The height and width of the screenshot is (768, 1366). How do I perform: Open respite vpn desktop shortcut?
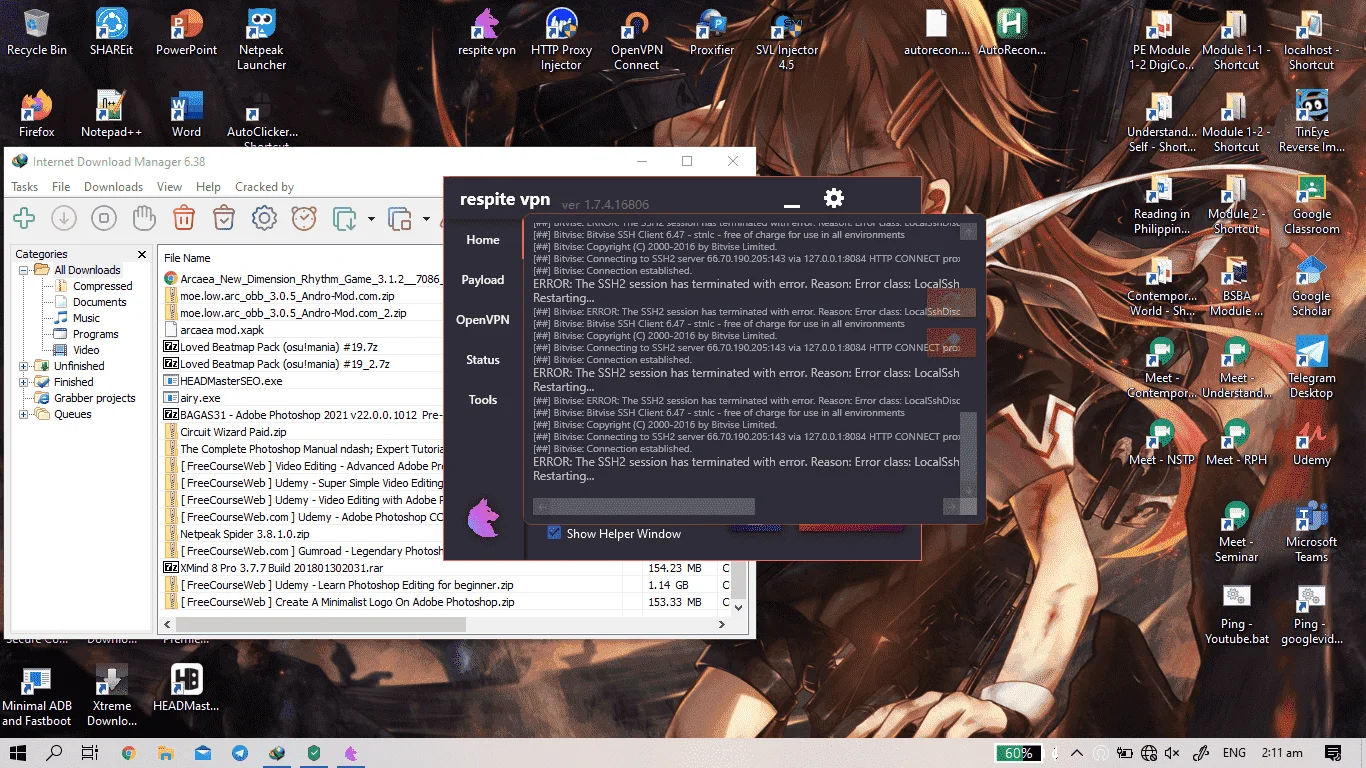coord(487,33)
